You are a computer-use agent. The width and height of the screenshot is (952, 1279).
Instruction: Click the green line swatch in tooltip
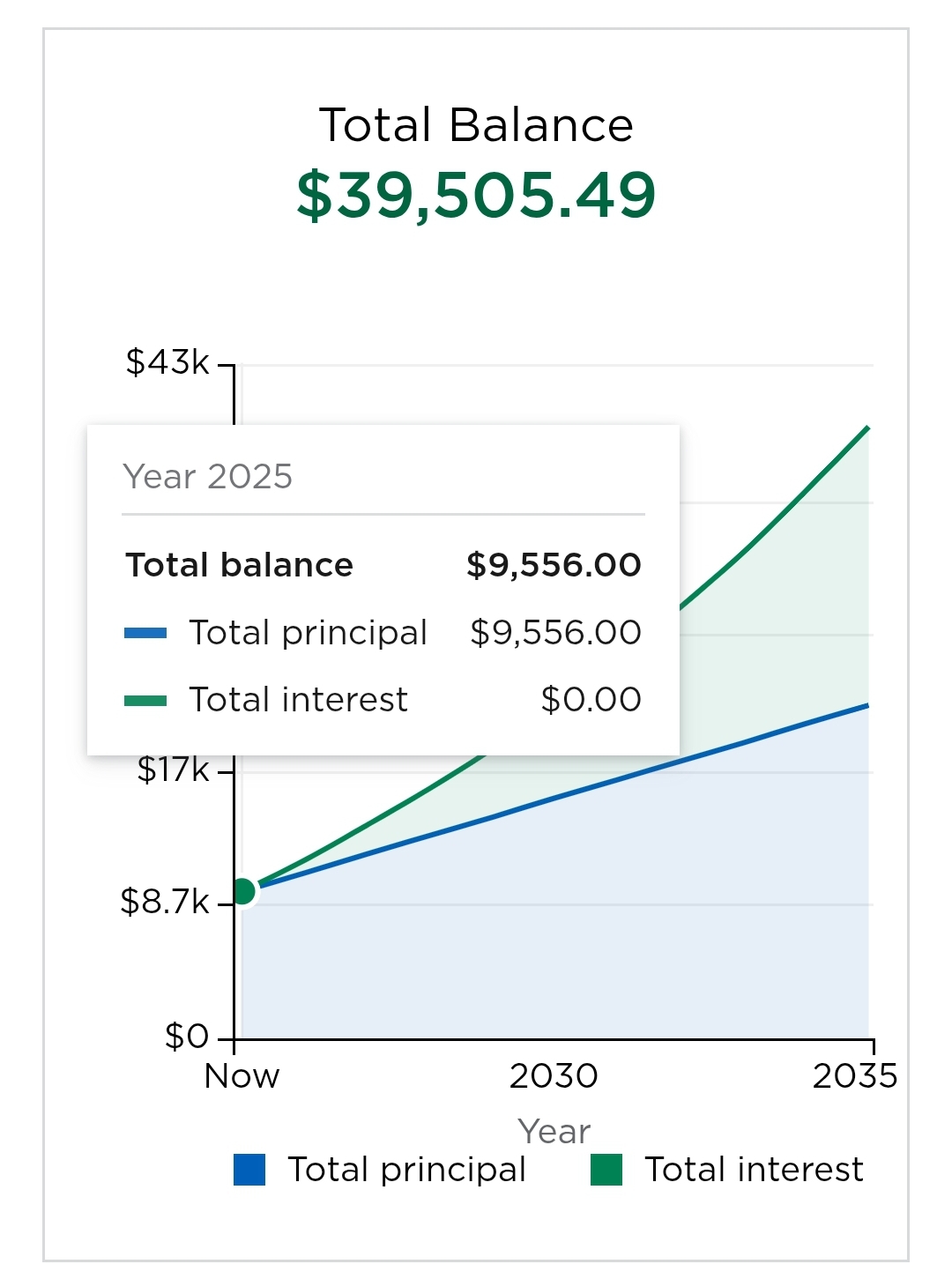[x=145, y=701]
